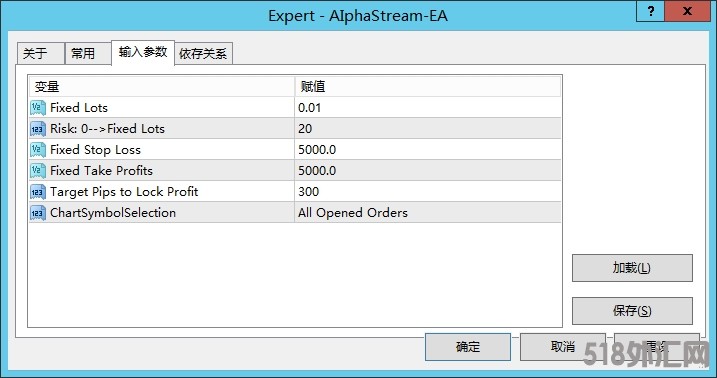
Task: Confirm with the 确定 button
Action: click(x=468, y=347)
